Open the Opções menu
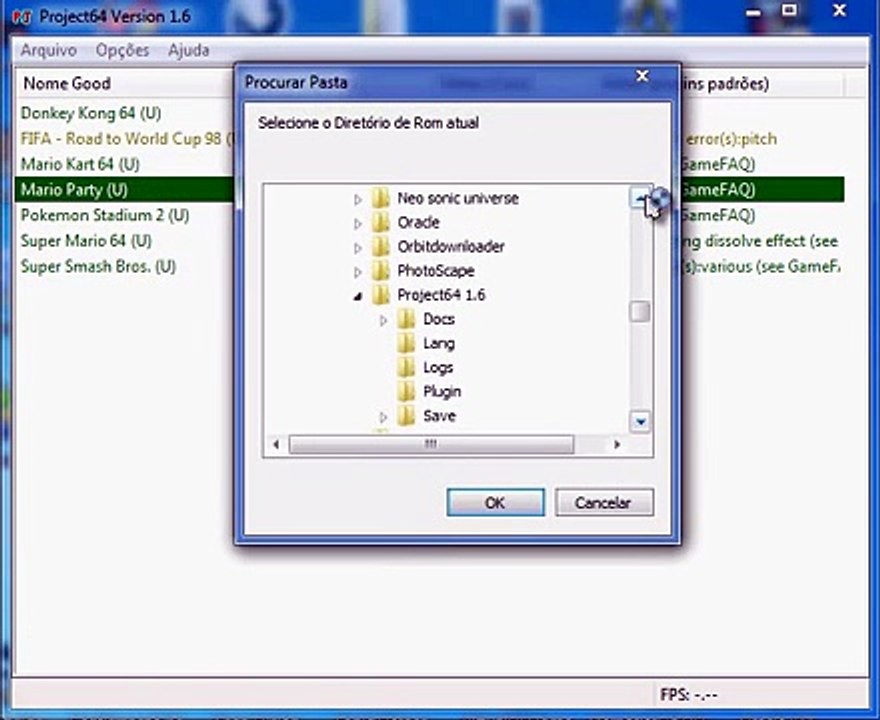Viewport: 880px width, 720px height. [x=122, y=51]
